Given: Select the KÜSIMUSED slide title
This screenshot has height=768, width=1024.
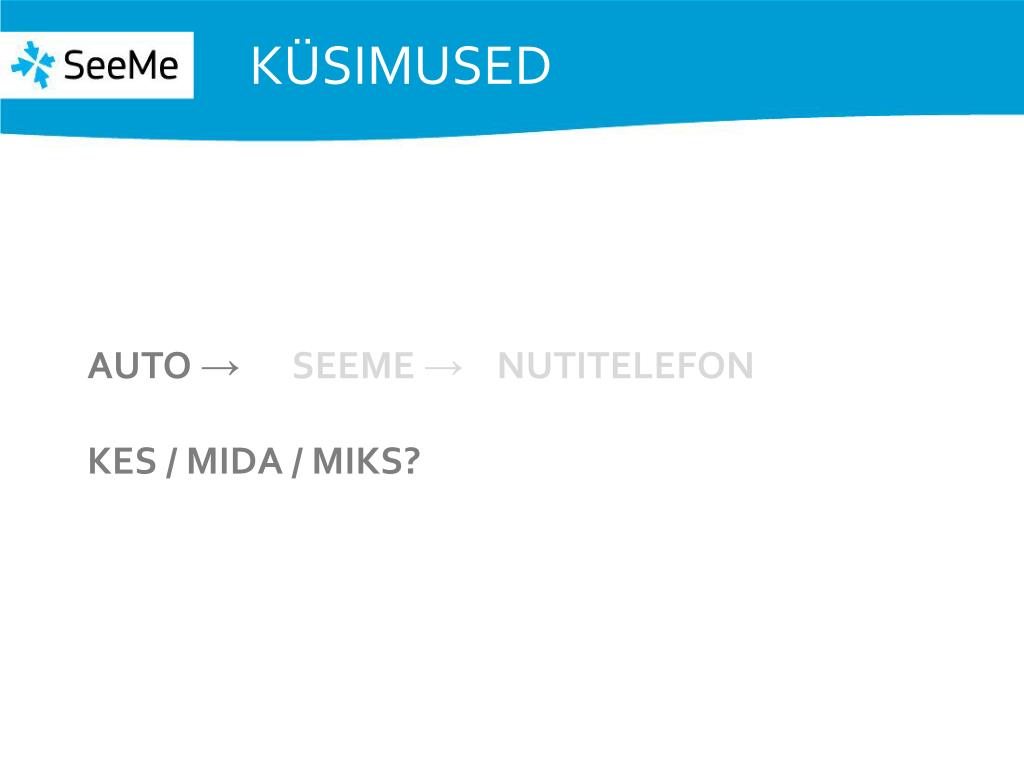Looking at the screenshot, I should [400, 66].
